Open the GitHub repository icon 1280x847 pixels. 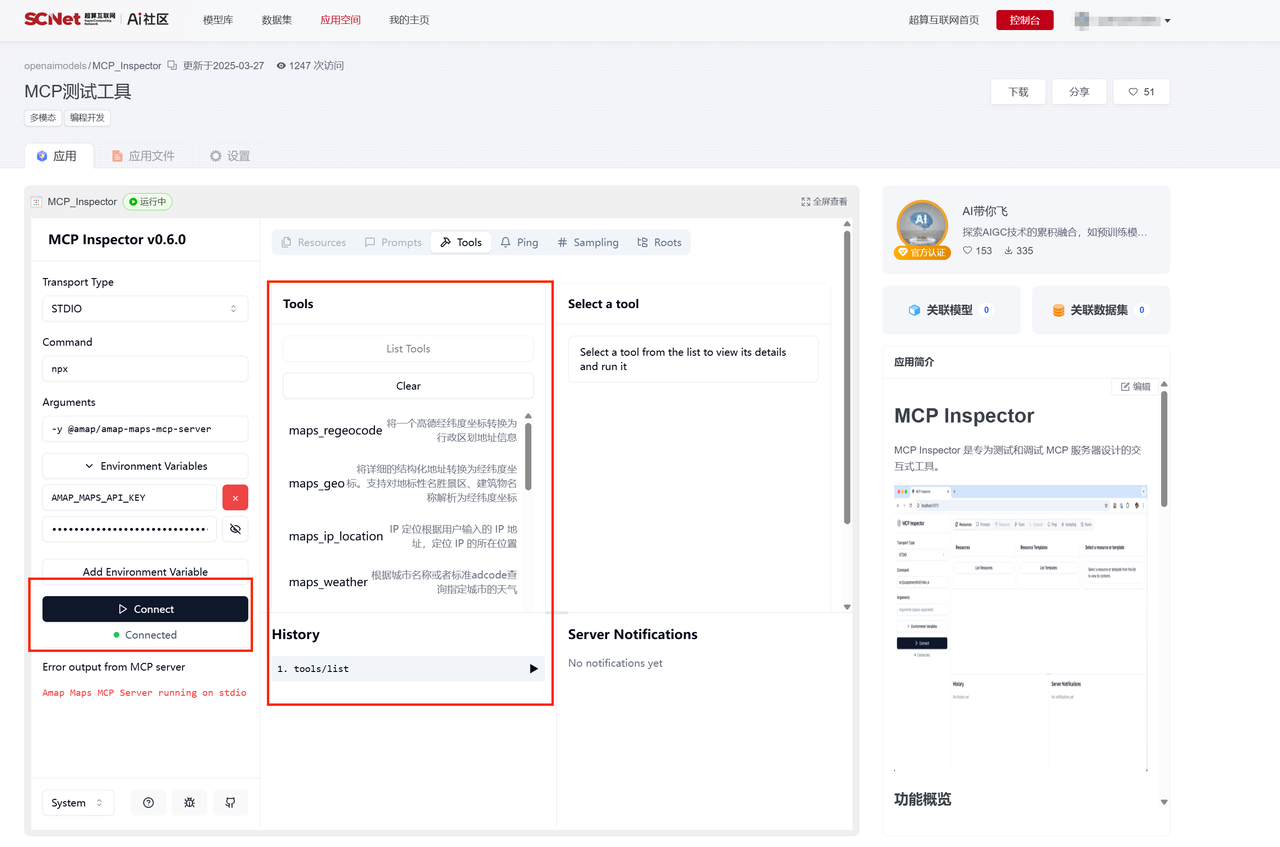point(230,803)
